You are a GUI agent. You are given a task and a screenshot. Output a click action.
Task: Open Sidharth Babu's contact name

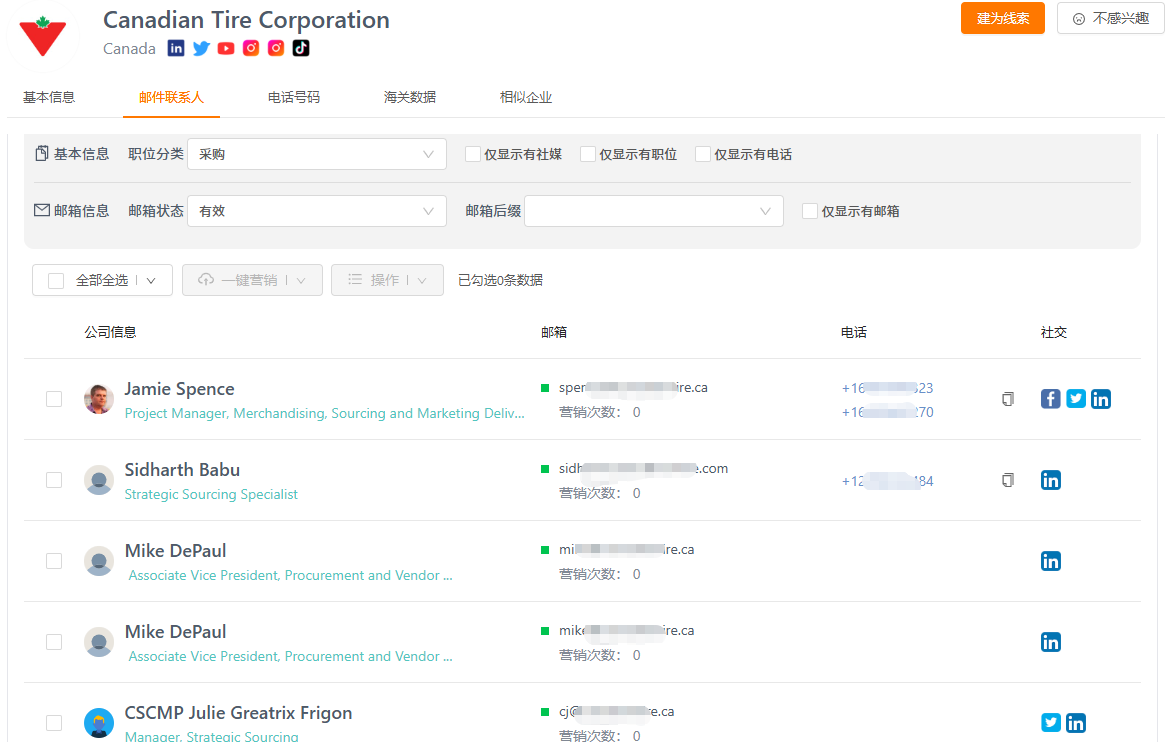182,470
